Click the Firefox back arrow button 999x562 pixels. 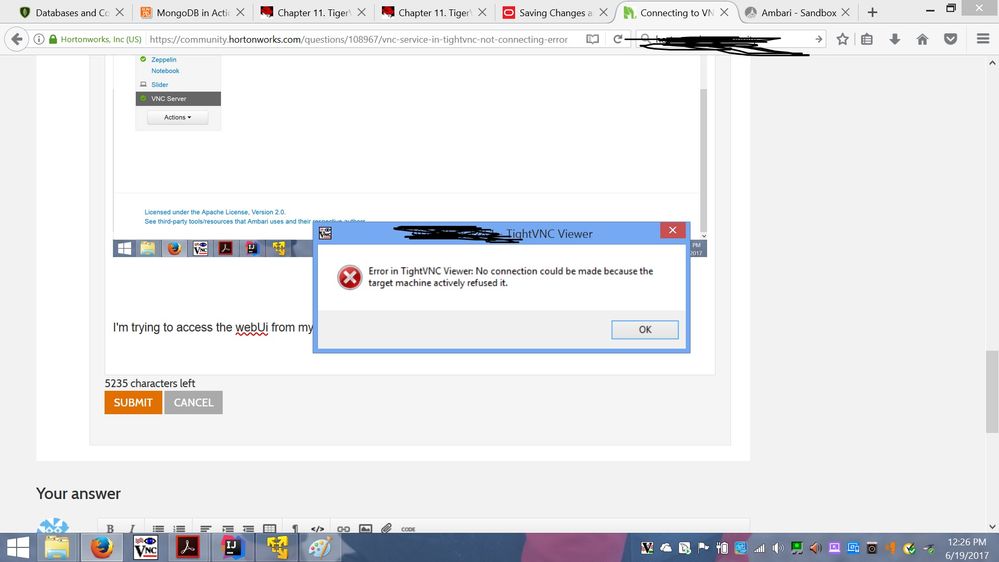(x=17, y=39)
